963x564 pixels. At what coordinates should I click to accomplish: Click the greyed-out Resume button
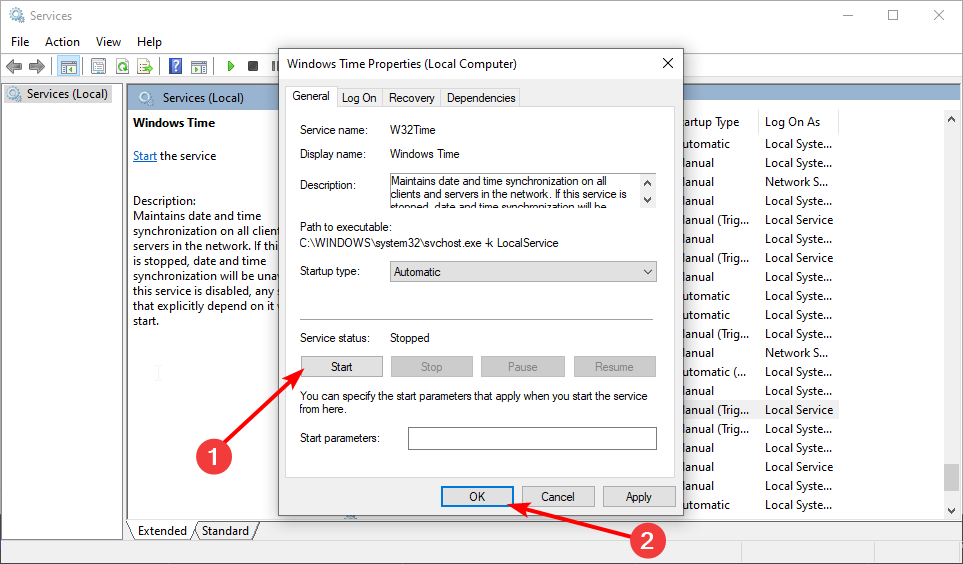click(x=614, y=367)
